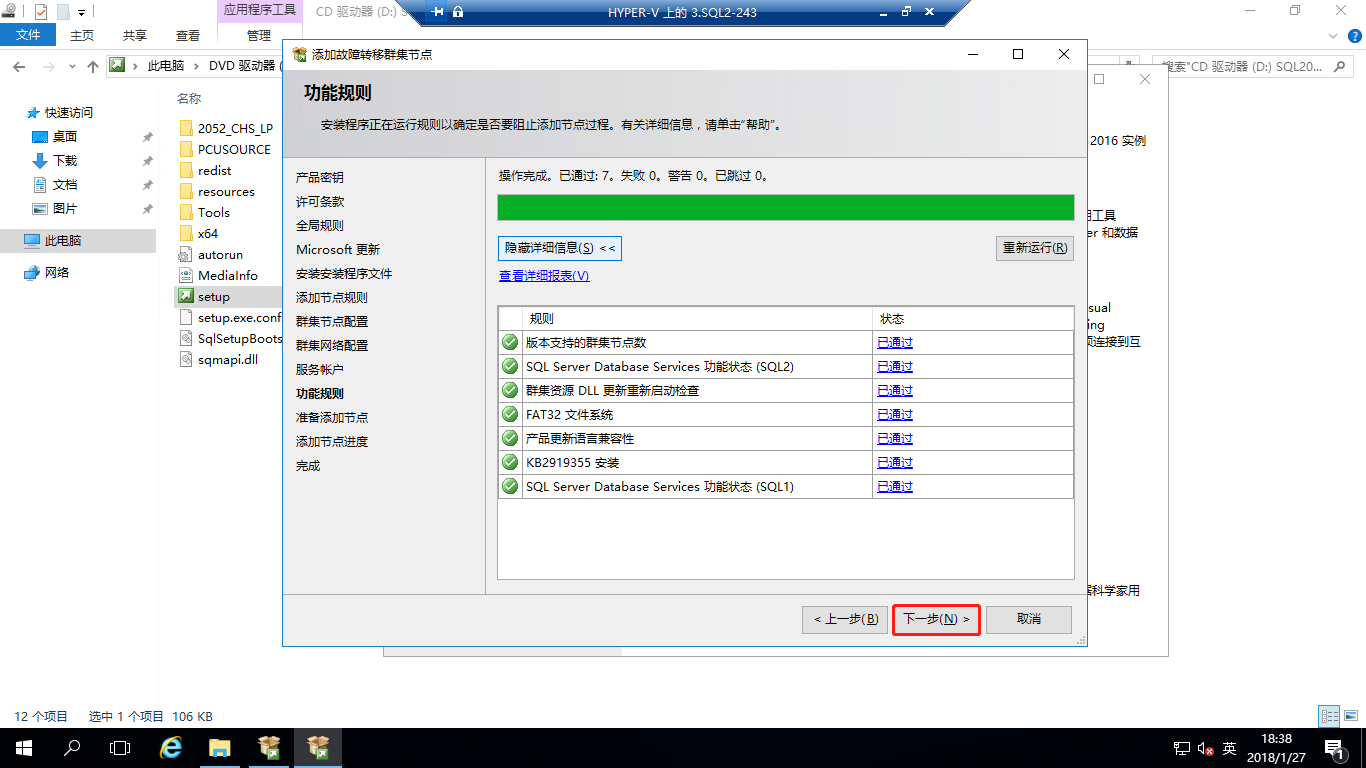The height and width of the screenshot is (768, 1366).
Task: Open 已通过 status for 群集资源 DLL 更新重新启动检查
Action: pyautogui.click(x=895, y=391)
